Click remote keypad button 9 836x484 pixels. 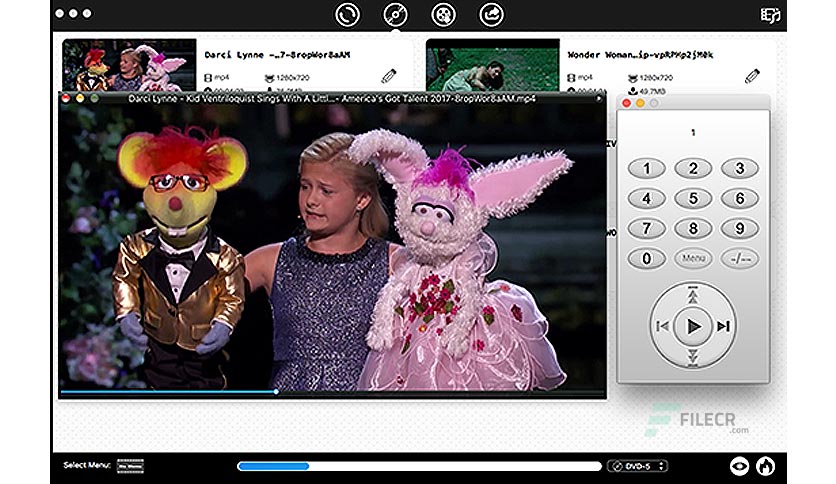click(739, 229)
